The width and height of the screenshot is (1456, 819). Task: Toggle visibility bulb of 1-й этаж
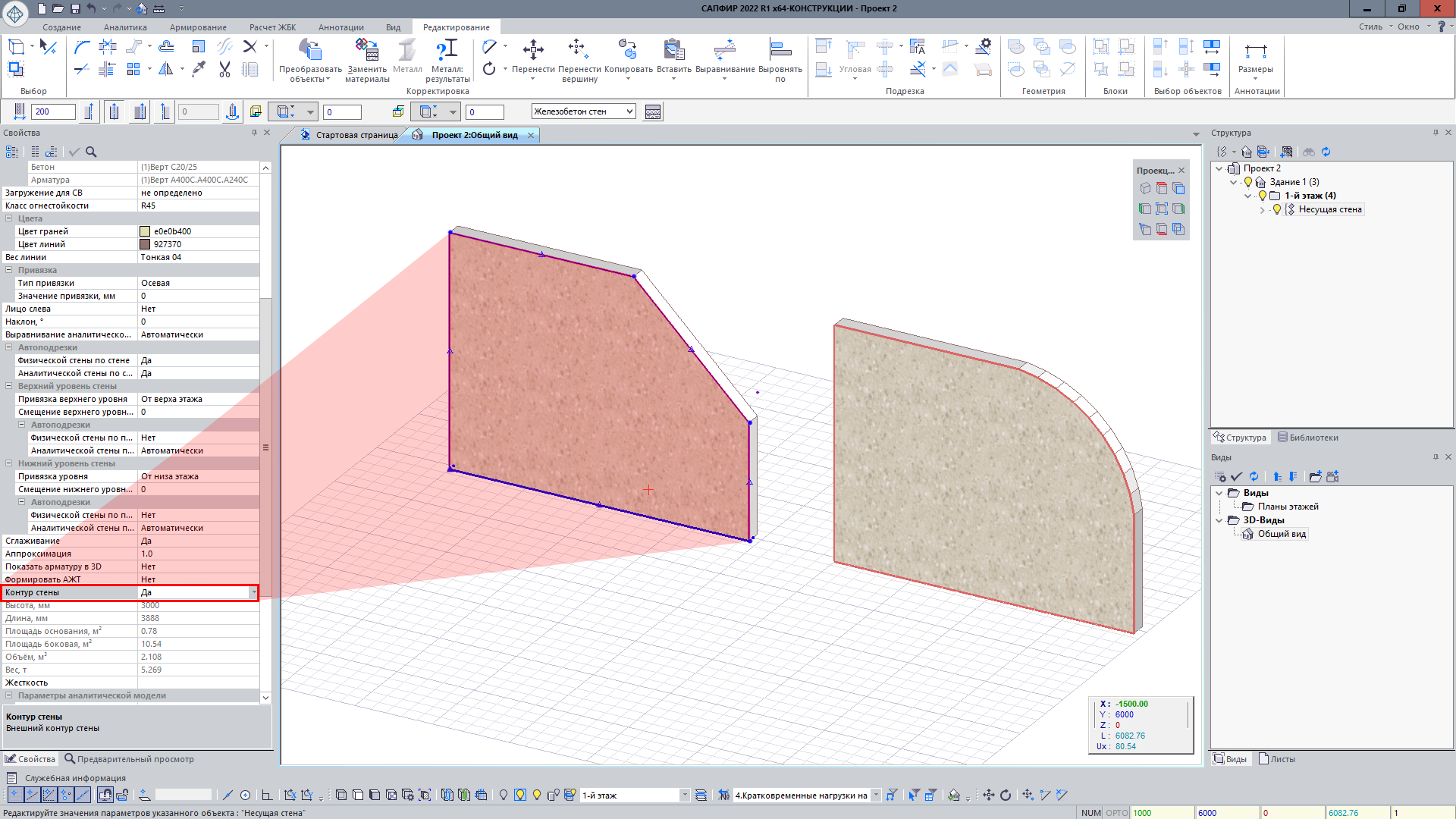[x=1263, y=196]
